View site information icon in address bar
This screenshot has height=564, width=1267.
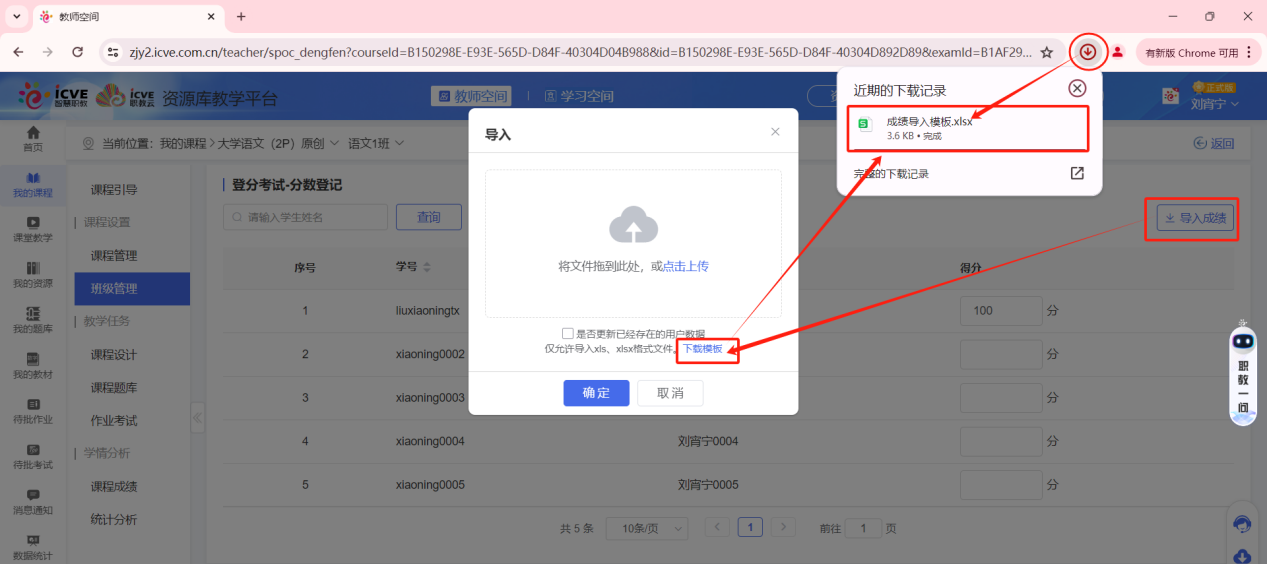tap(112, 52)
